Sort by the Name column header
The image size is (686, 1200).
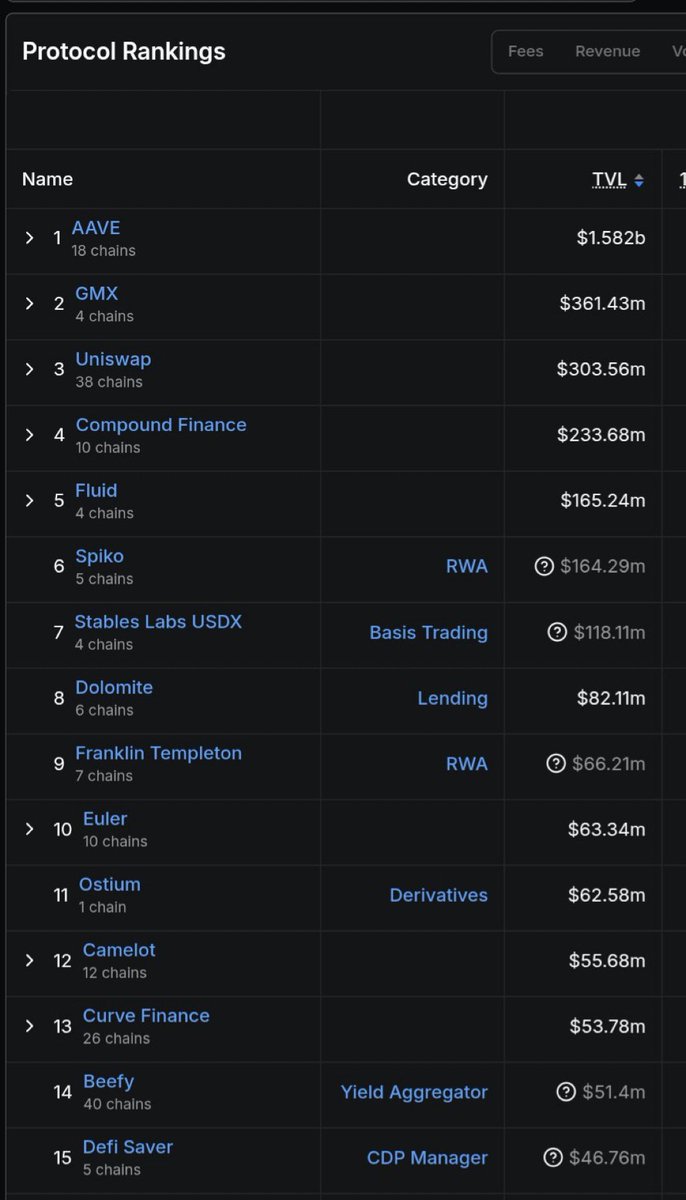click(47, 180)
